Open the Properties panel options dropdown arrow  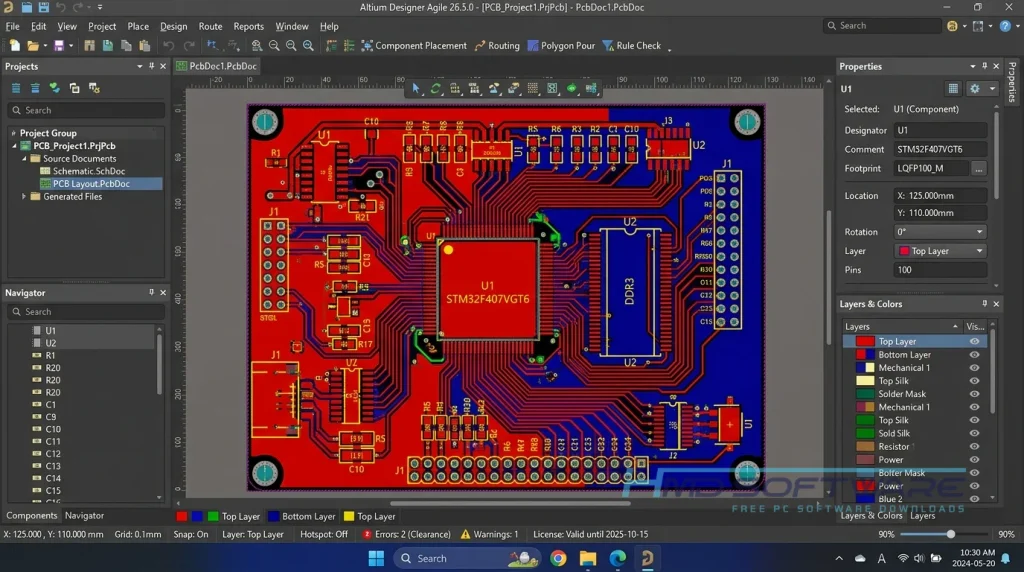click(973, 66)
